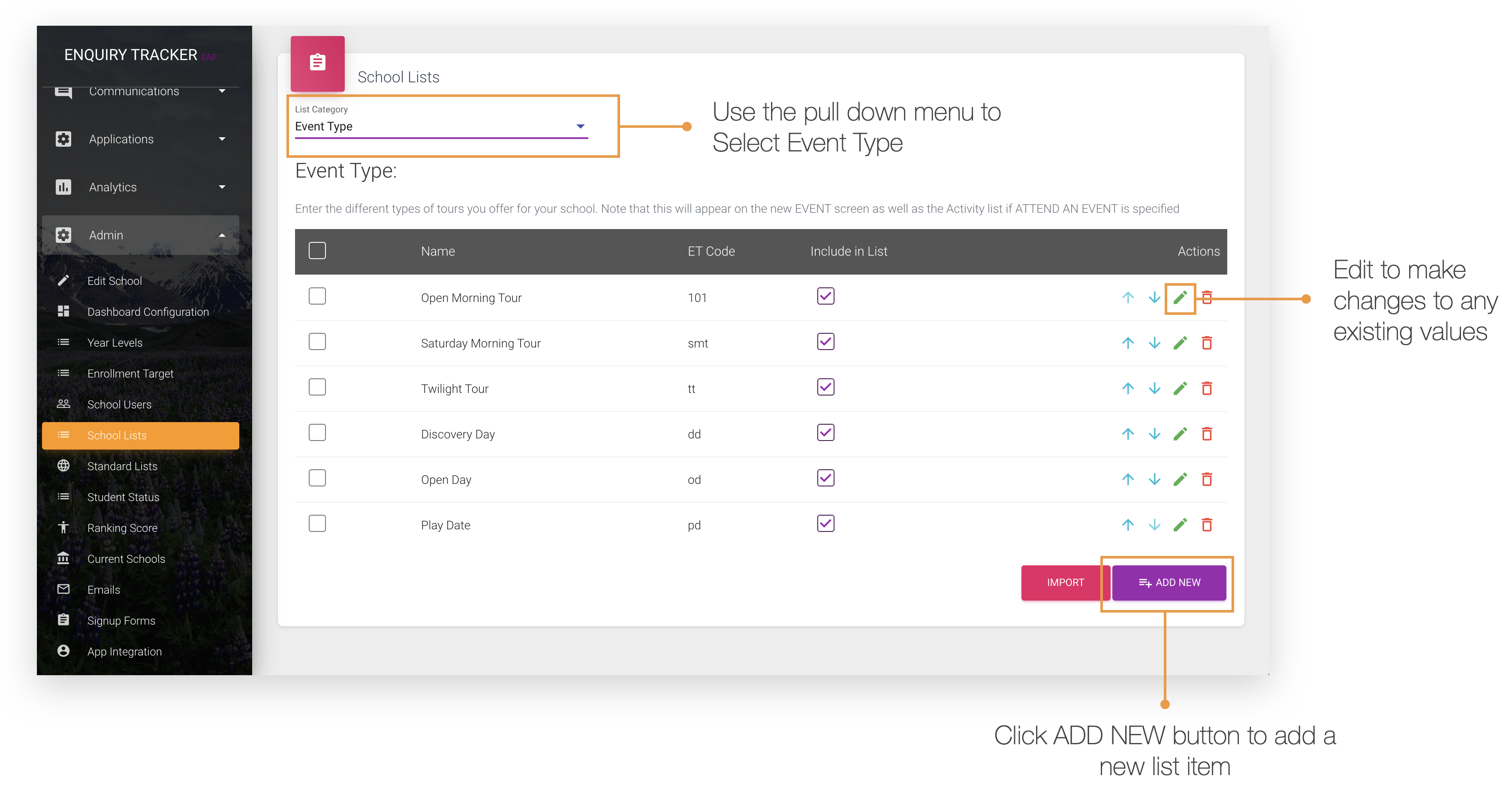Open School Users page
This screenshot has height=785, width=1512.
point(141,405)
